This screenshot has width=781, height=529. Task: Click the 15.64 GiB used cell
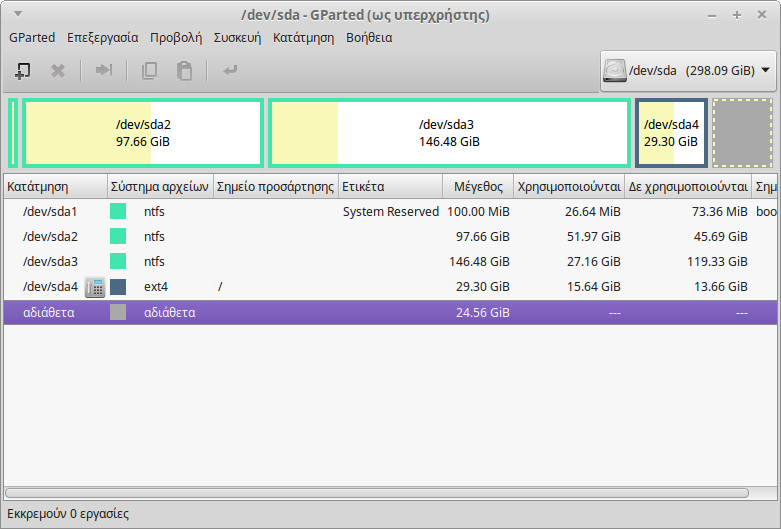[593, 287]
